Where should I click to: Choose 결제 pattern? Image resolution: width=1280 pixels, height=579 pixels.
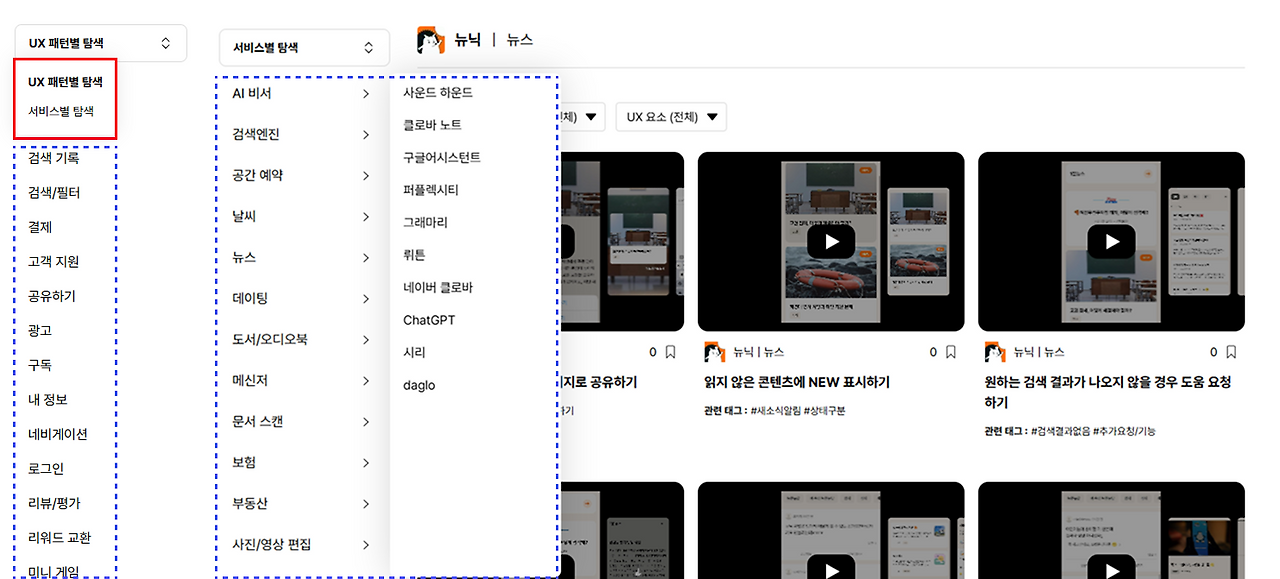(x=40, y=227)
